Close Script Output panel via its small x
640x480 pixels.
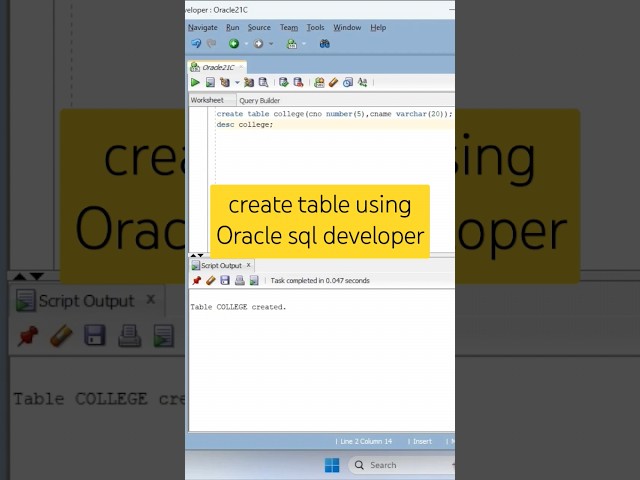(x=249, y=265)
